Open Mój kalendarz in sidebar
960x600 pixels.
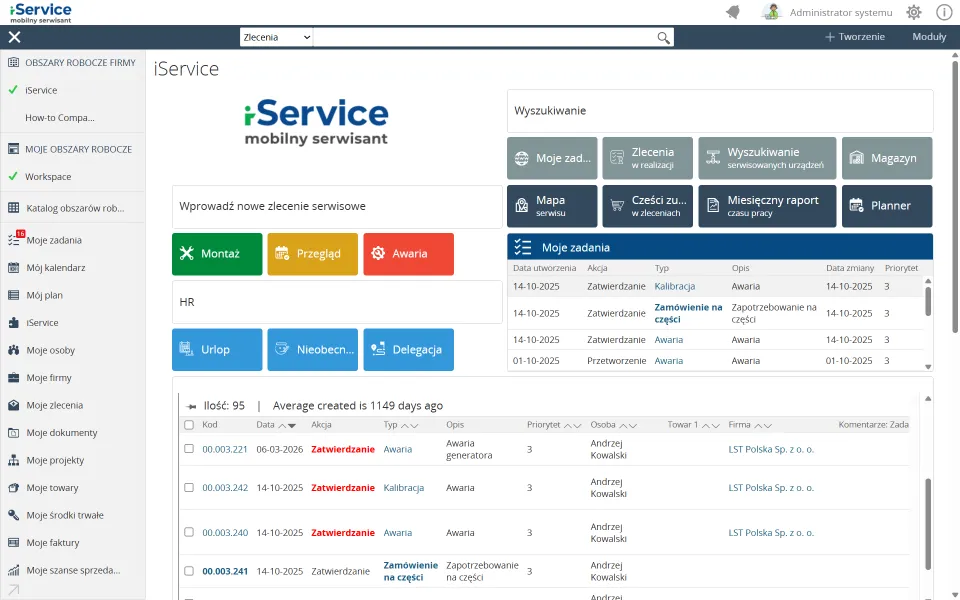tap(55, 268)
